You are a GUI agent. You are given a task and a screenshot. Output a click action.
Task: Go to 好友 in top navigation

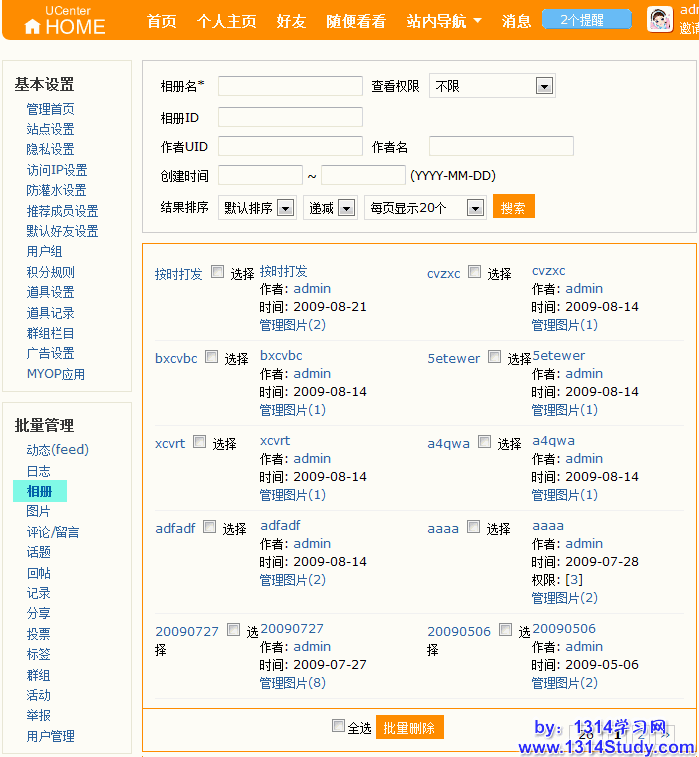[291, 21]
